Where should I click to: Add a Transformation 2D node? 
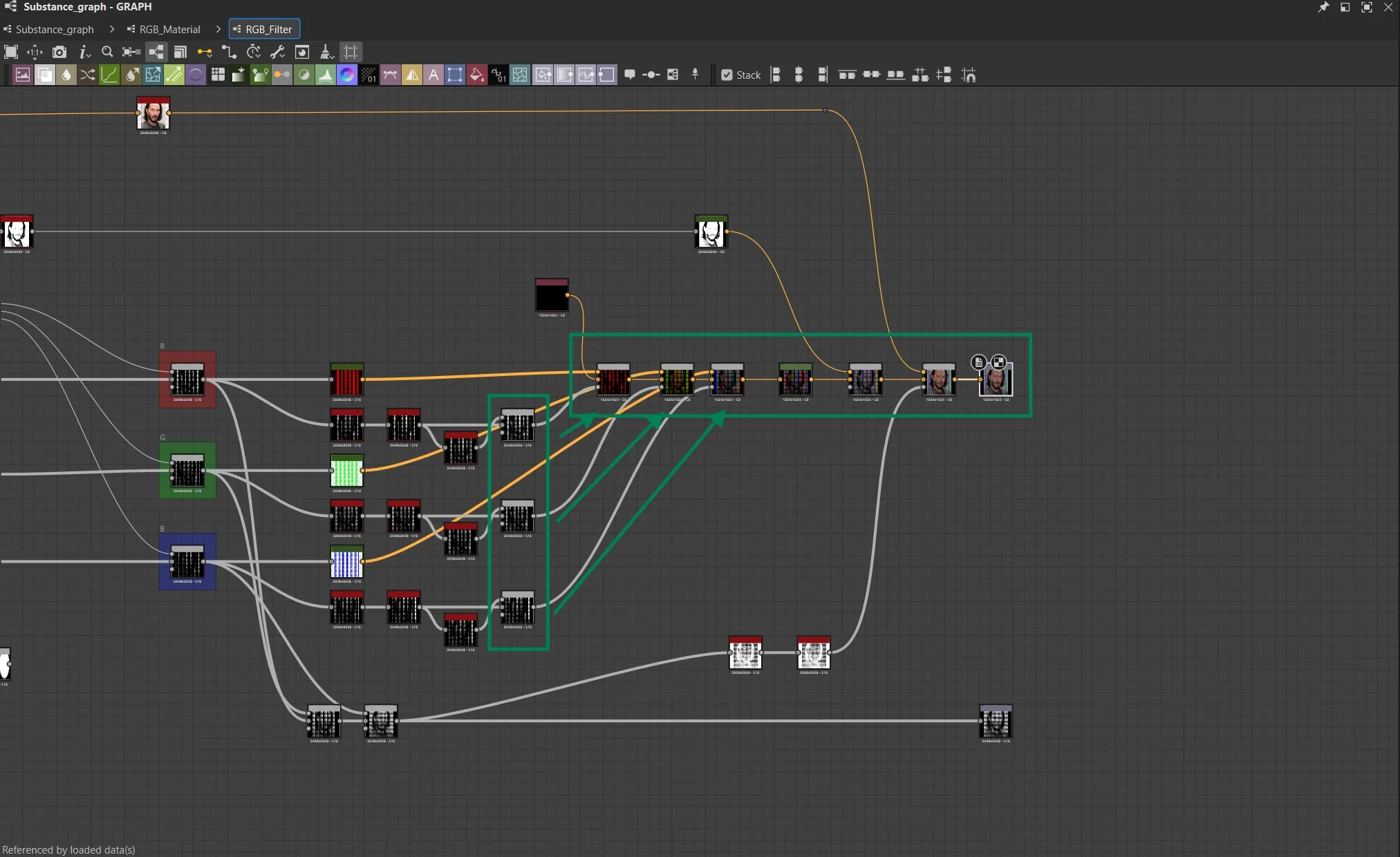click(455, 75)
